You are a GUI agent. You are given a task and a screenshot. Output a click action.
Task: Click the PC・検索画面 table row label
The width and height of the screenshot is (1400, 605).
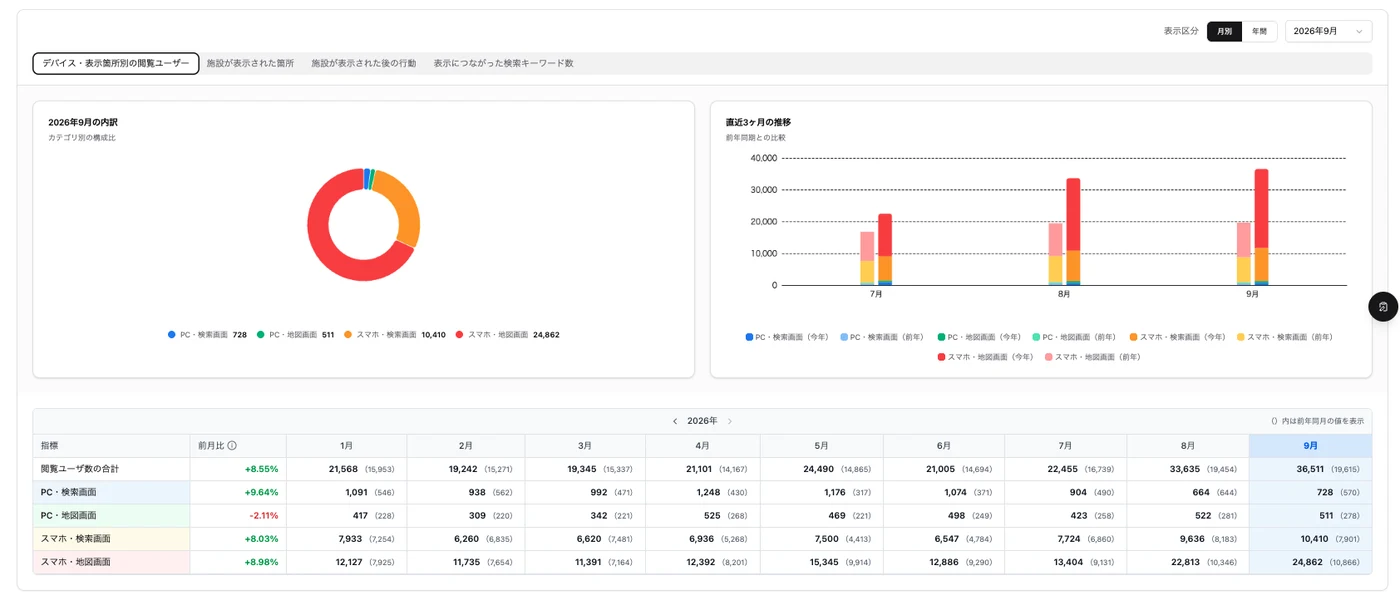click(68, 492)
